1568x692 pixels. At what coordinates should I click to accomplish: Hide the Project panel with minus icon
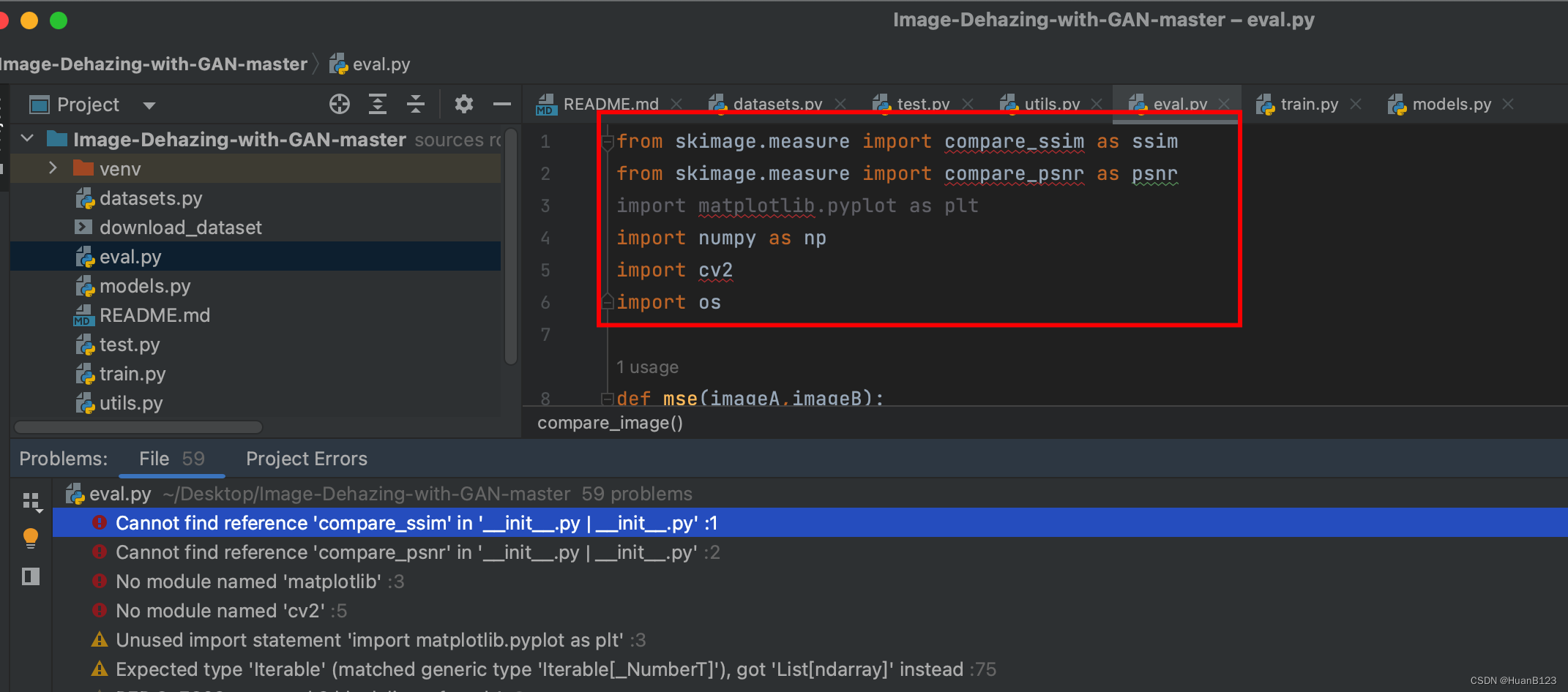[502, 105]
